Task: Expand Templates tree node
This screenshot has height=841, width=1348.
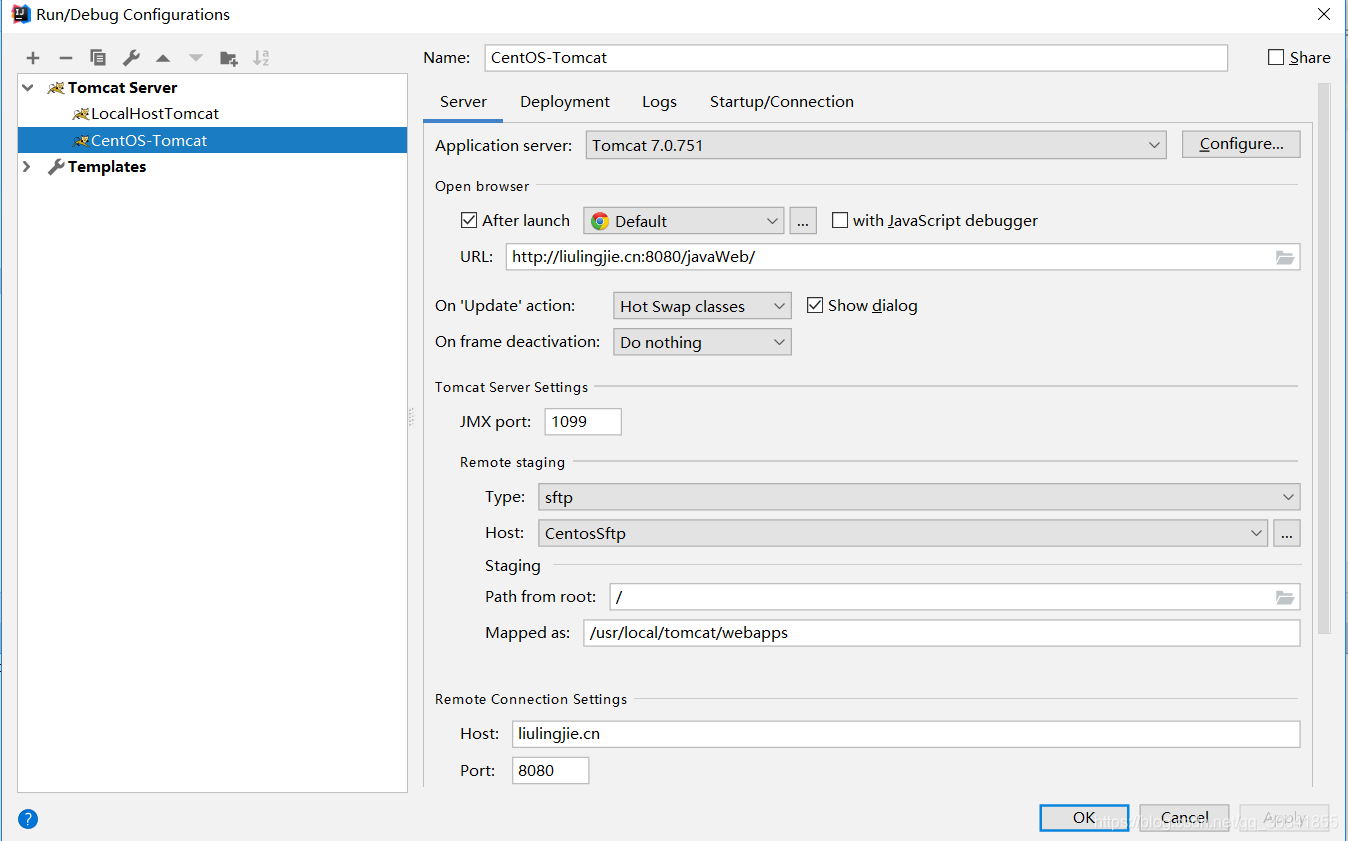Action: click(28, 167)
